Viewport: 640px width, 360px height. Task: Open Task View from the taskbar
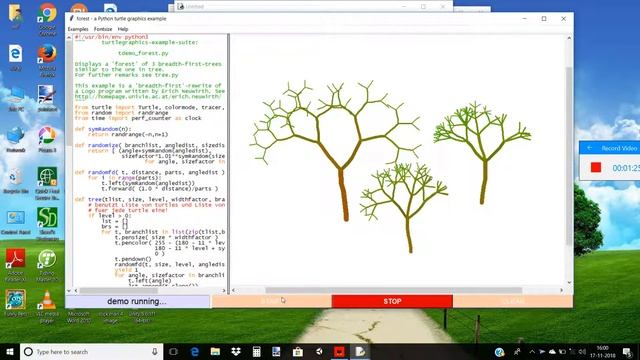(x=173, y=351)
